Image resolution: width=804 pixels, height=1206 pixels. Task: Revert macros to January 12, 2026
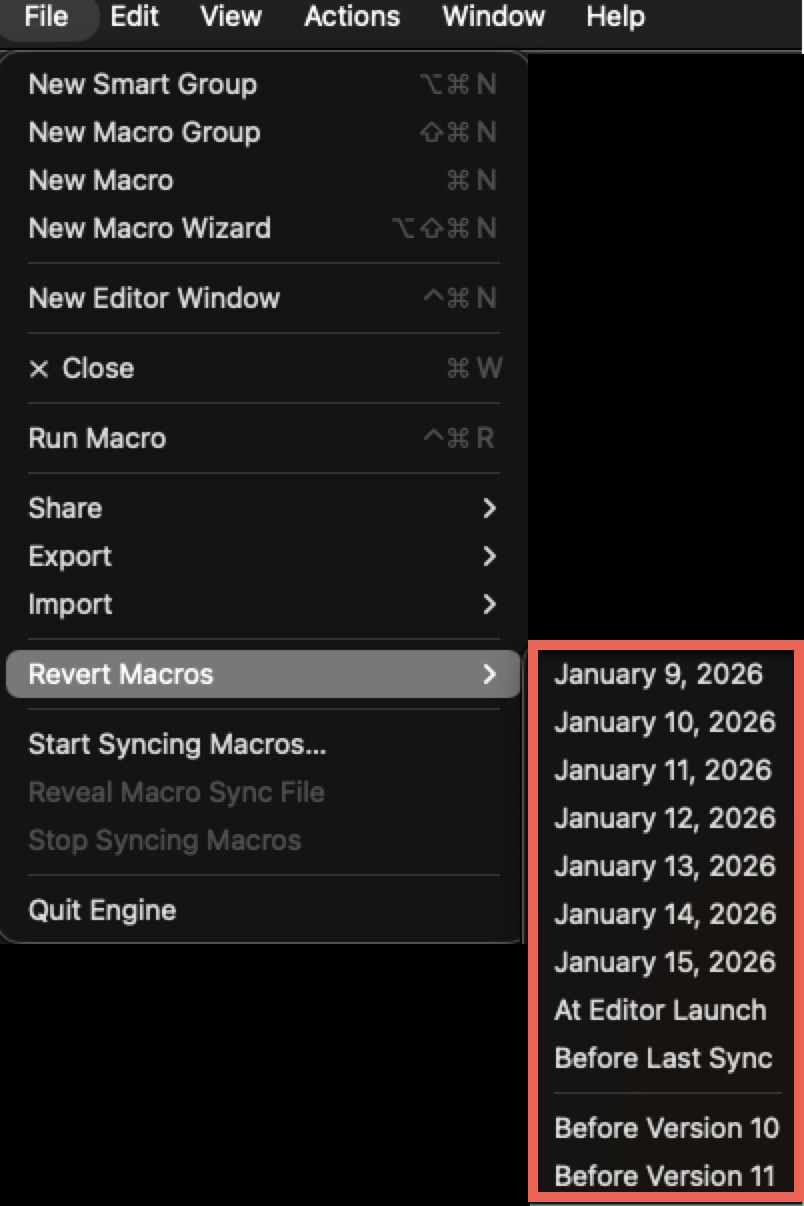click(x=665, y=818)
